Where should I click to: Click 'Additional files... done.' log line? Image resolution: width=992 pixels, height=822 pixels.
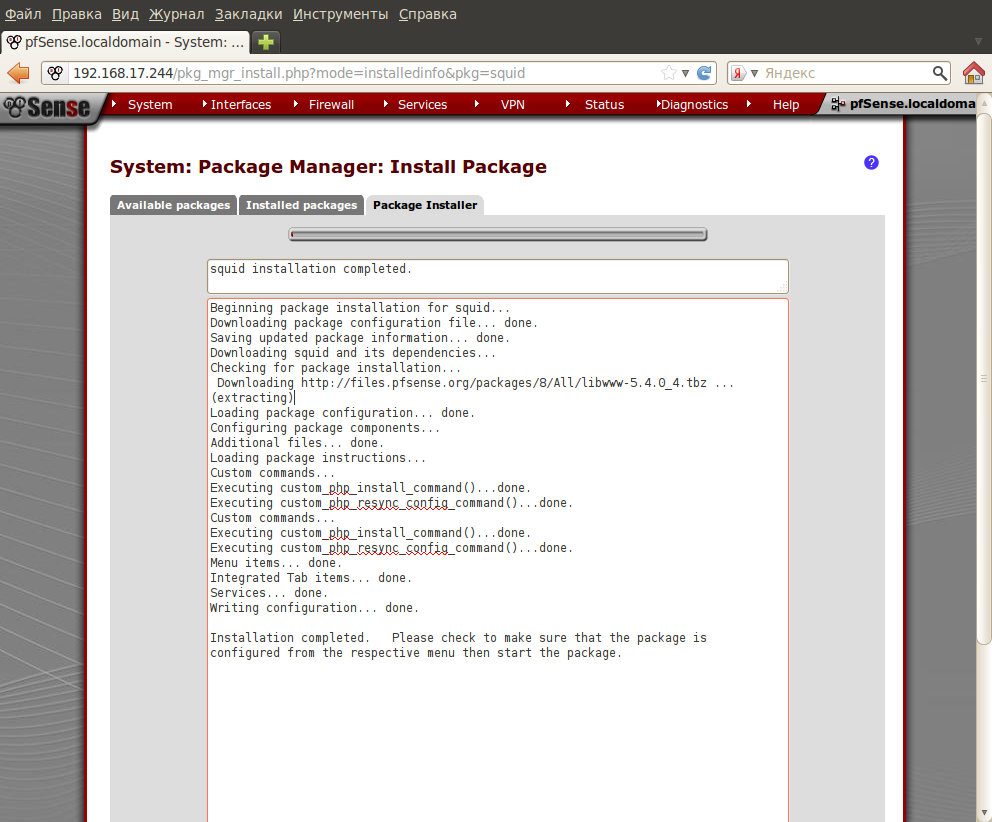pos(297,443)
